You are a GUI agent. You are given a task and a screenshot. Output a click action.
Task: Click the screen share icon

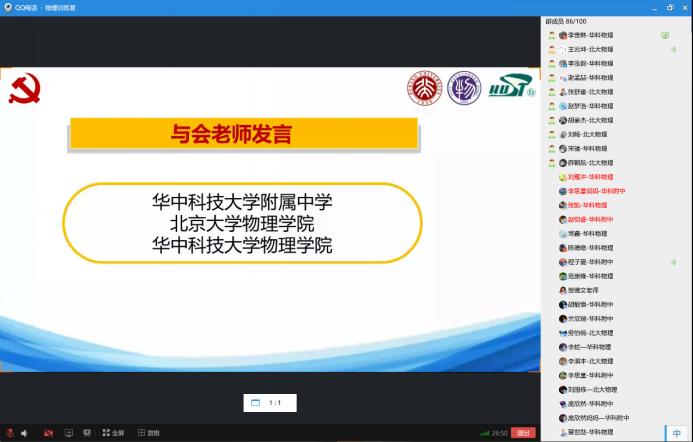(68, 433)
